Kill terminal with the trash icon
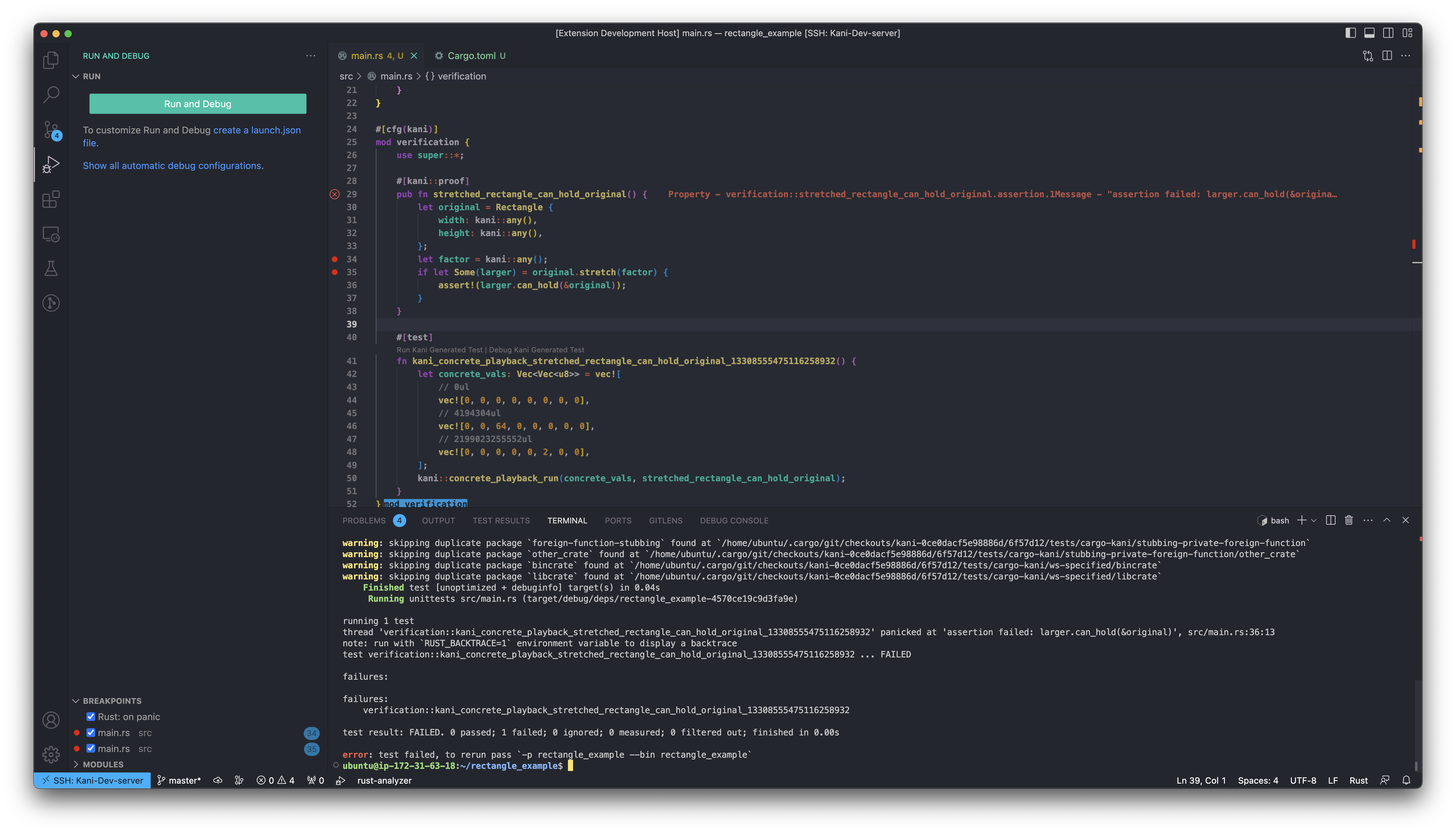 [1348, 520]
